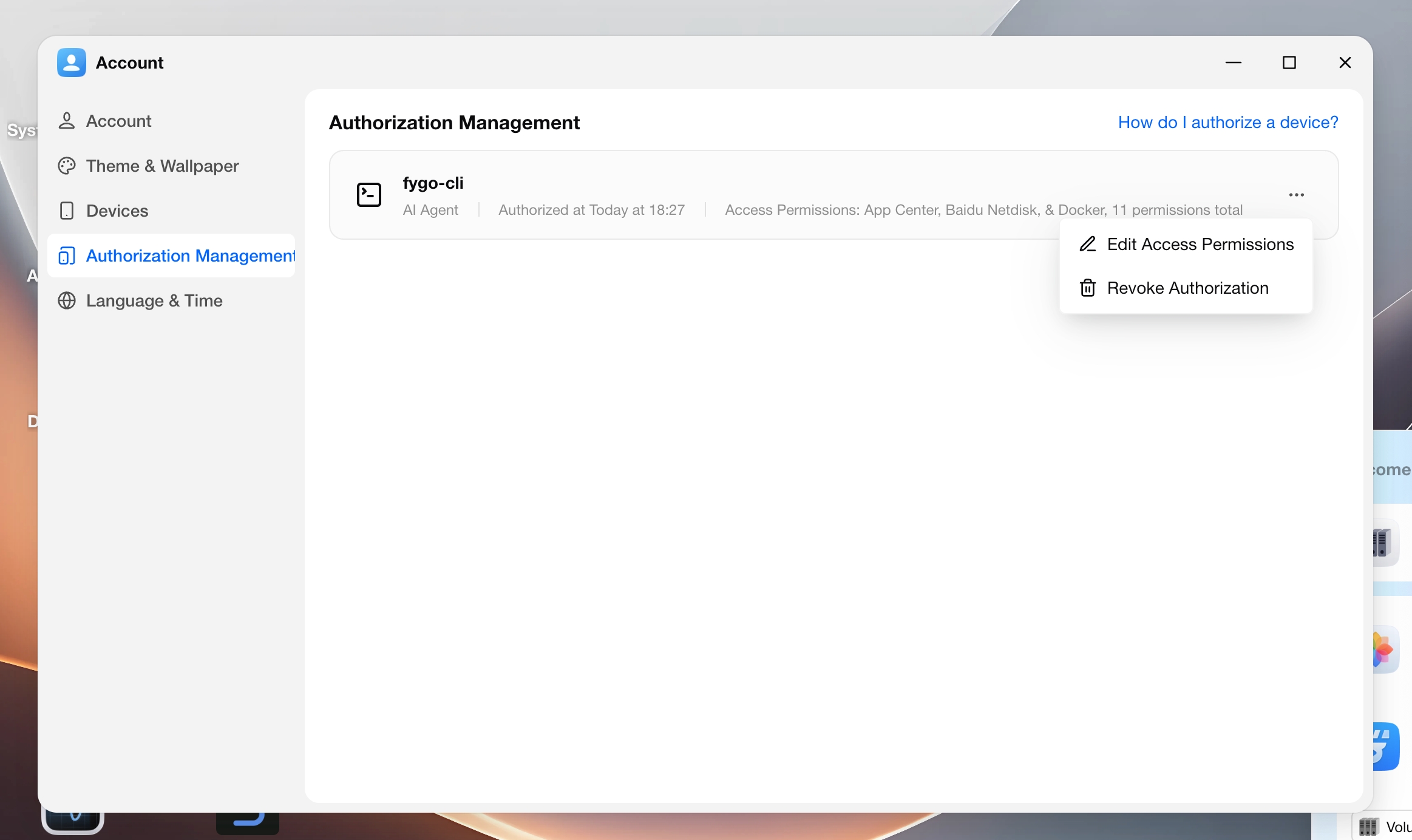Image resolution: width=1412 pixels, height=840 pixels.
Task: Maximize the Account window
Action: [1289, 63]
